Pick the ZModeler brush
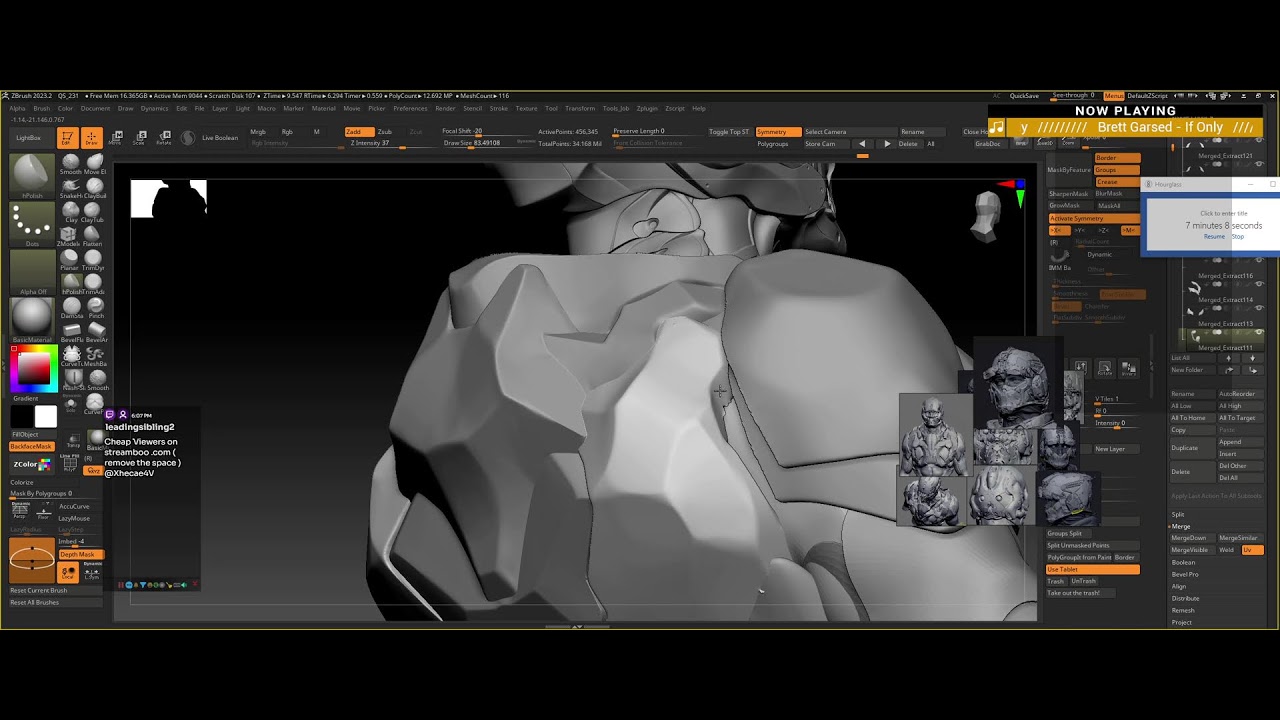This screenshot has height=720, width=1280. tap(70, 235)
